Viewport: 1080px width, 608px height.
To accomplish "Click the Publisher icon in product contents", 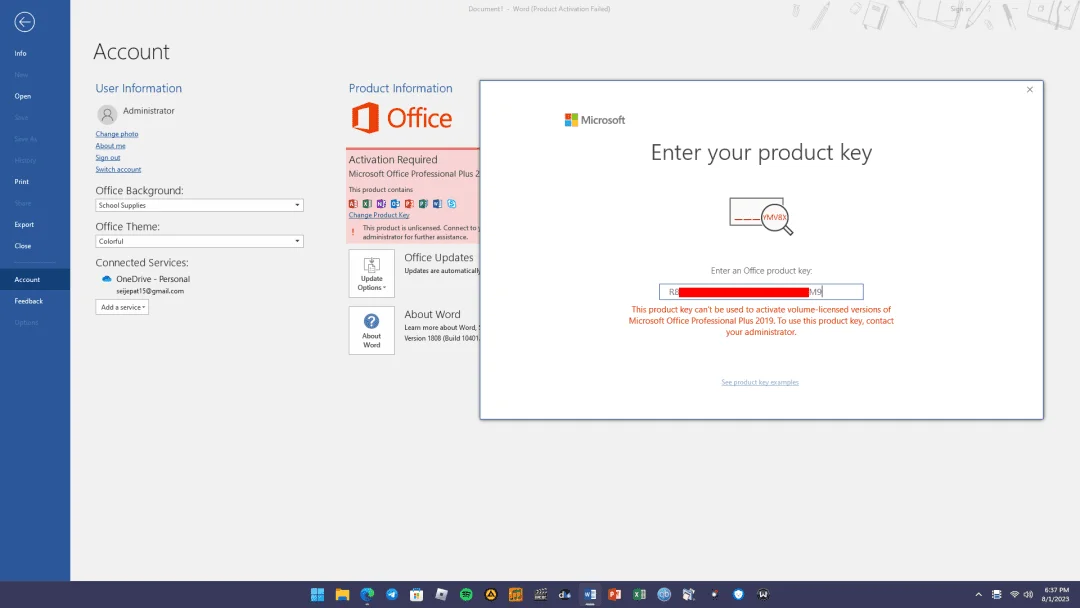I will 424,204.
